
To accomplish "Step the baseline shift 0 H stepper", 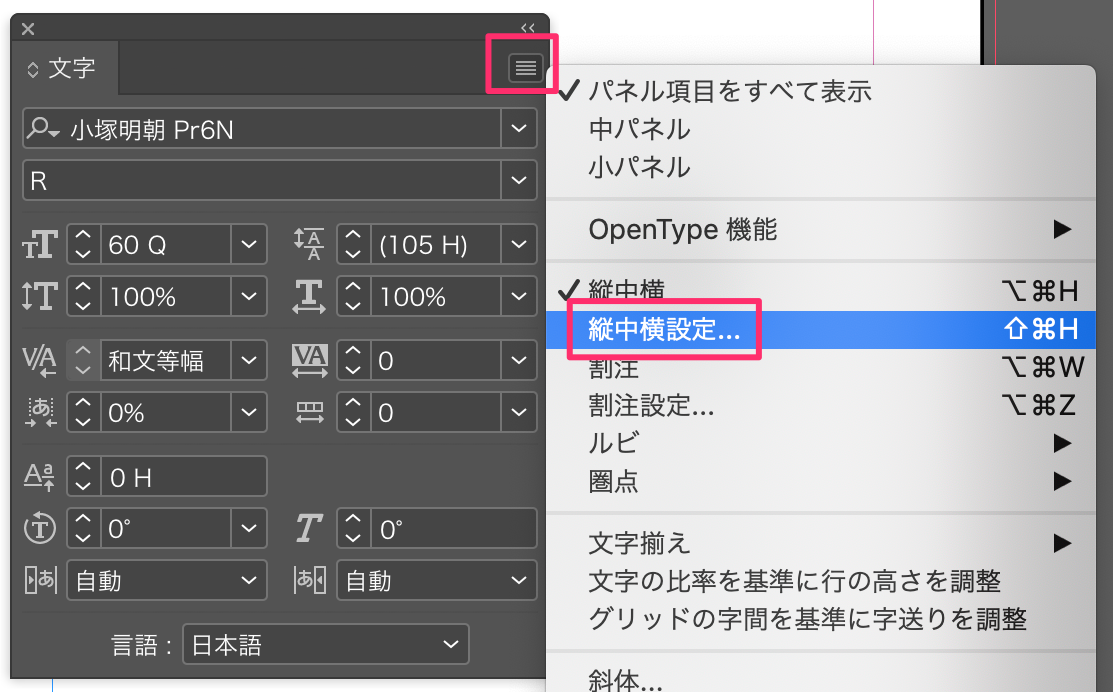I will 84,476.
